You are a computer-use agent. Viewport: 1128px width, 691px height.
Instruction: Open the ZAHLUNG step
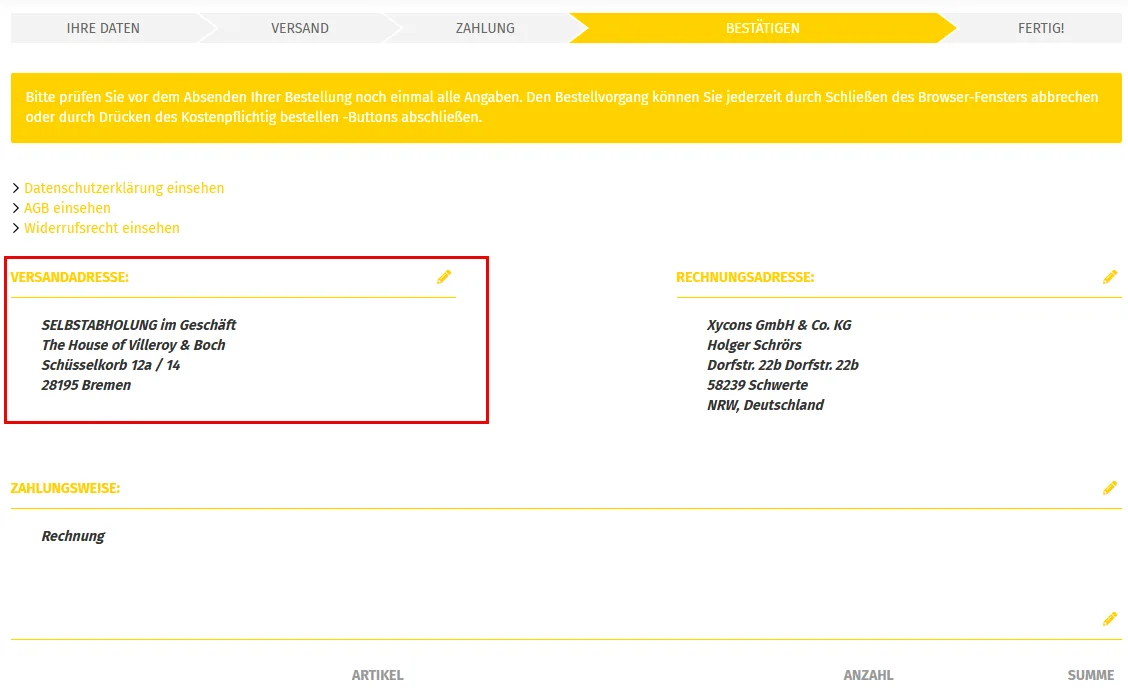[x=485, y=28]
